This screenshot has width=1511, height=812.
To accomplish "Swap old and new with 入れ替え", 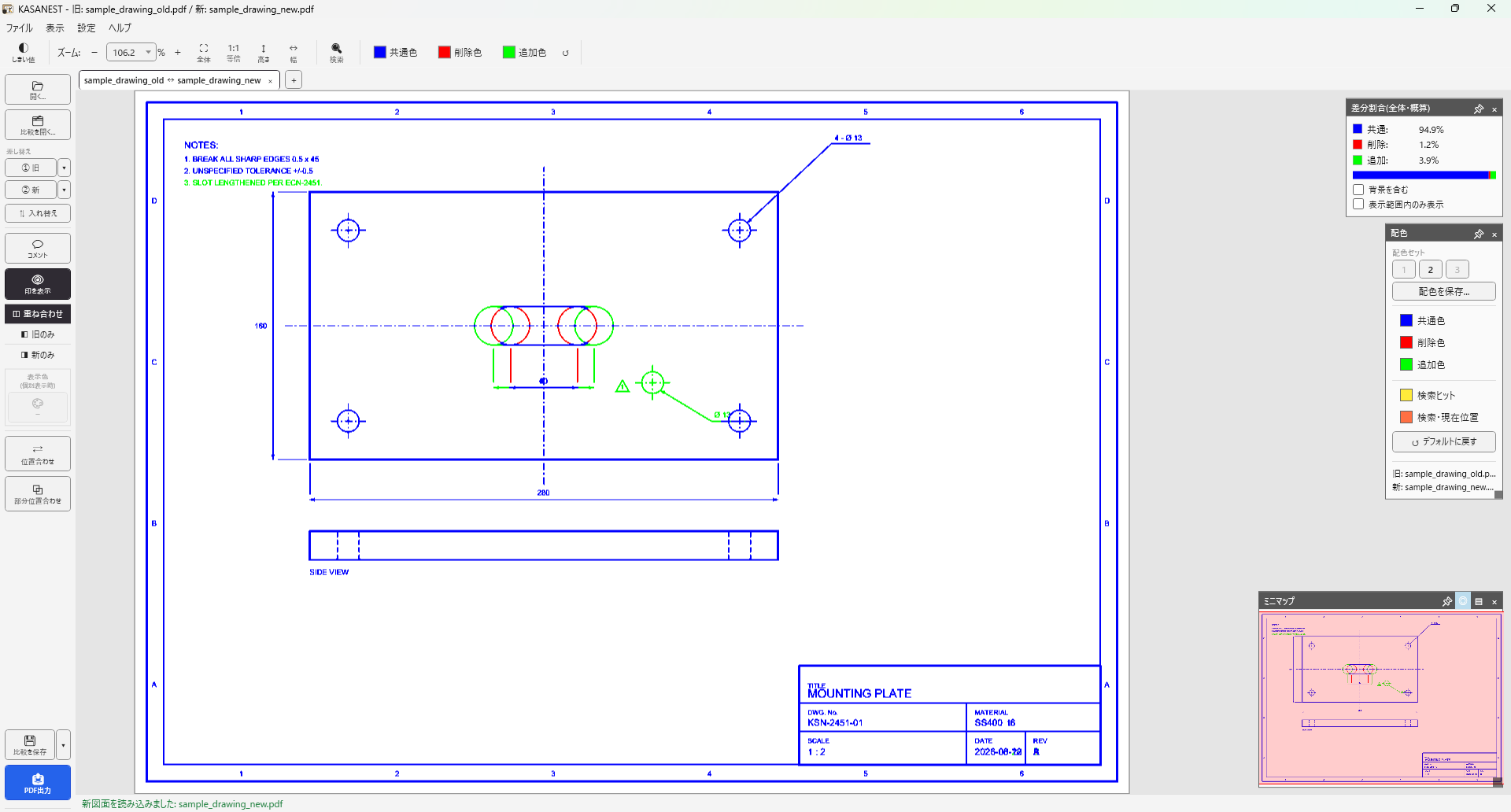I will click(38, 213).
